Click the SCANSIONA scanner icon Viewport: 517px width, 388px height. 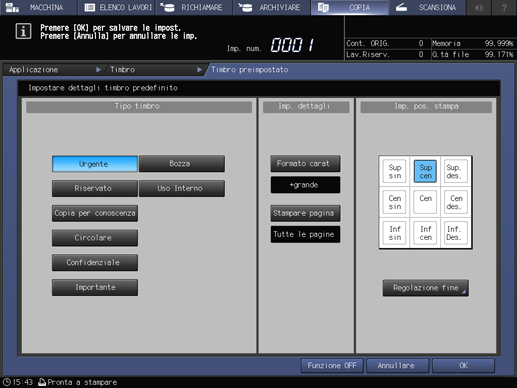point(401,7)
